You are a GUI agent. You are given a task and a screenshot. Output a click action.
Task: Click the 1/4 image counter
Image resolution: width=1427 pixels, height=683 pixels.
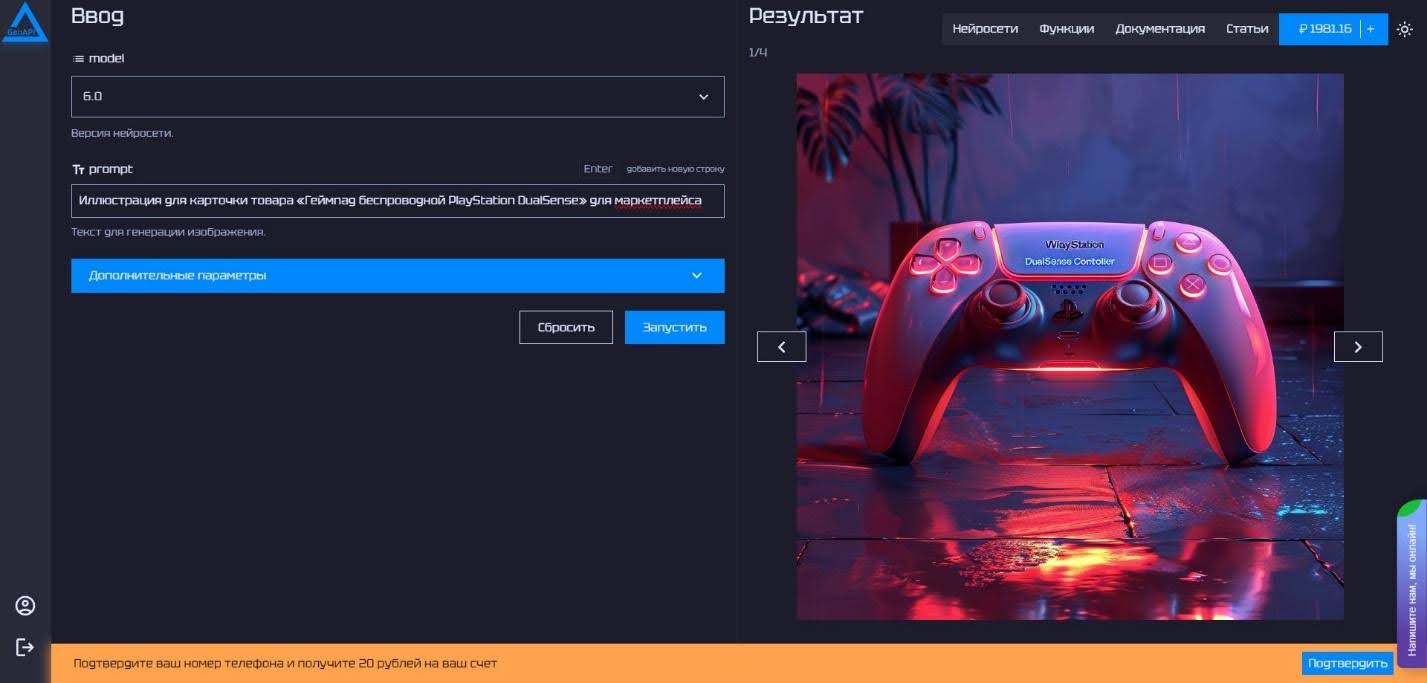click(x=758, y=52)
